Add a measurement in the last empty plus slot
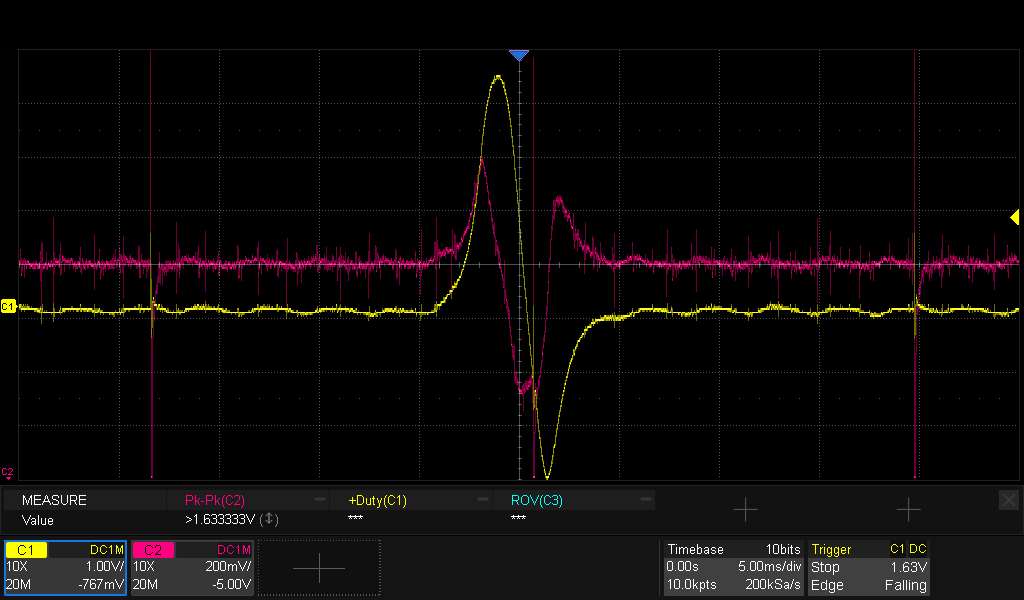Screen dimensions: 1024x600 tap(907, 510)
